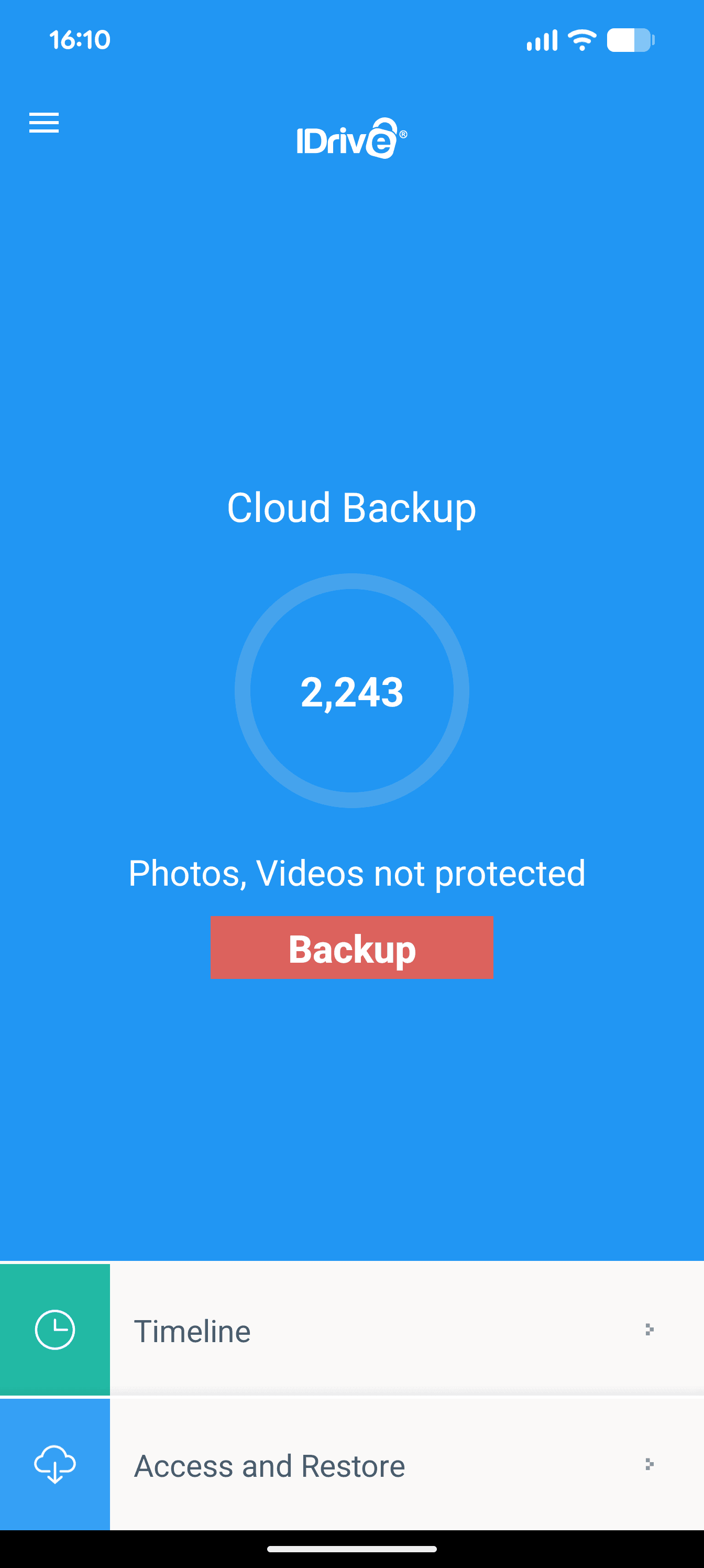Open Access and Restore menu item

[x=351, y=1464]
